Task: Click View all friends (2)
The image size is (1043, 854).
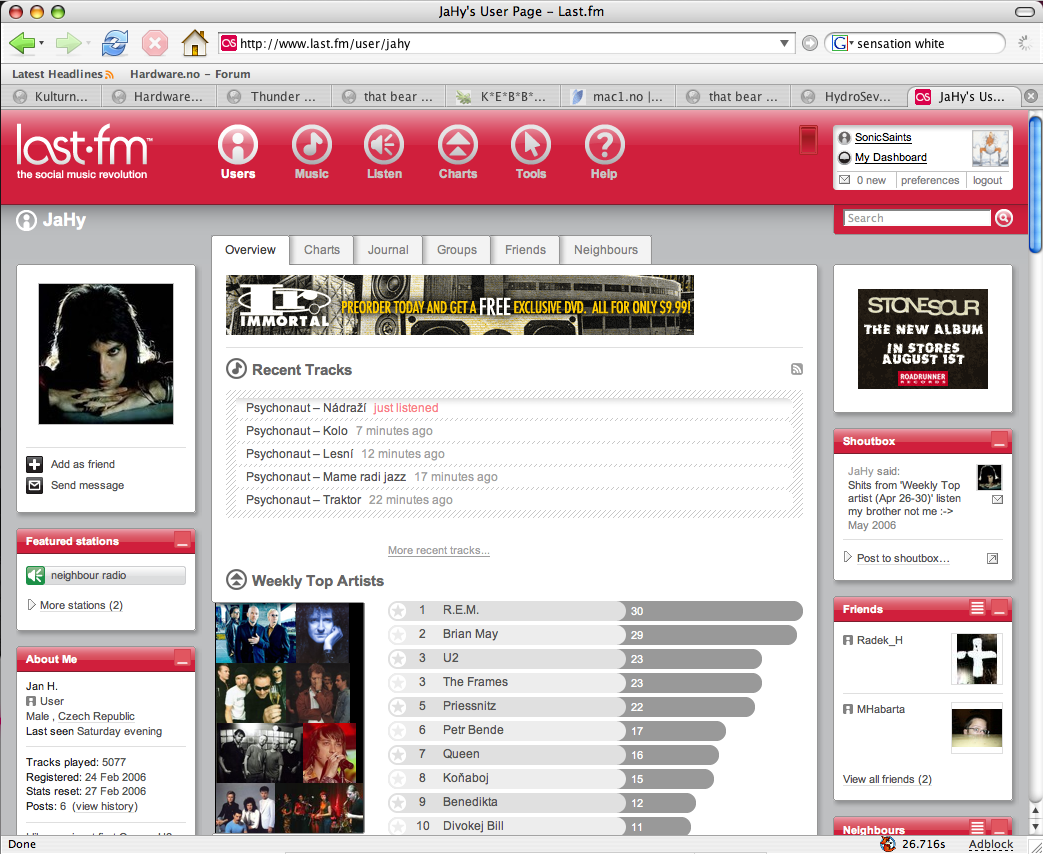Action: pyautogui.click(x=887, y=780)
